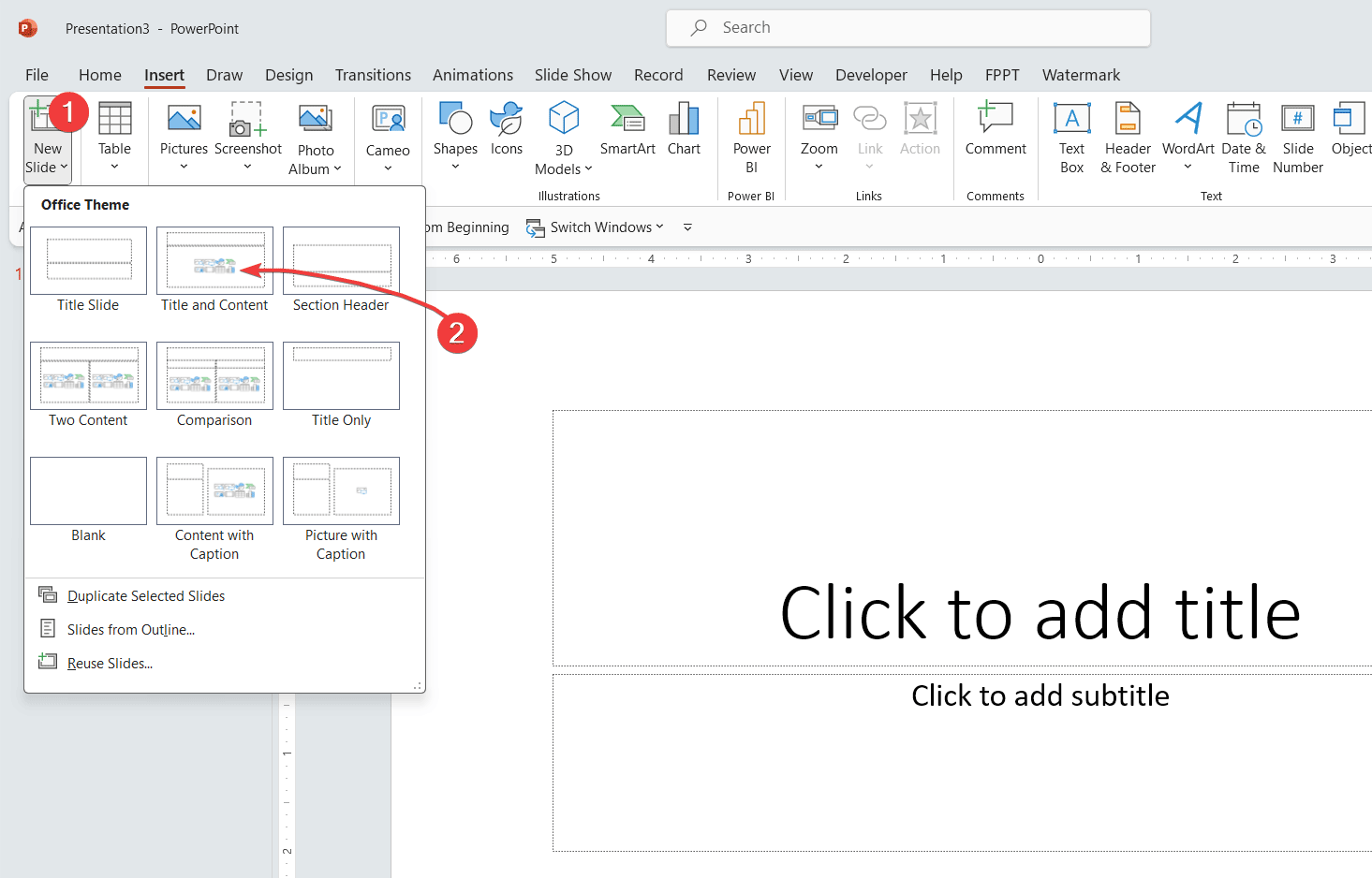
Task: Switch to the Animations tab
Action: (x=472, y=75)
